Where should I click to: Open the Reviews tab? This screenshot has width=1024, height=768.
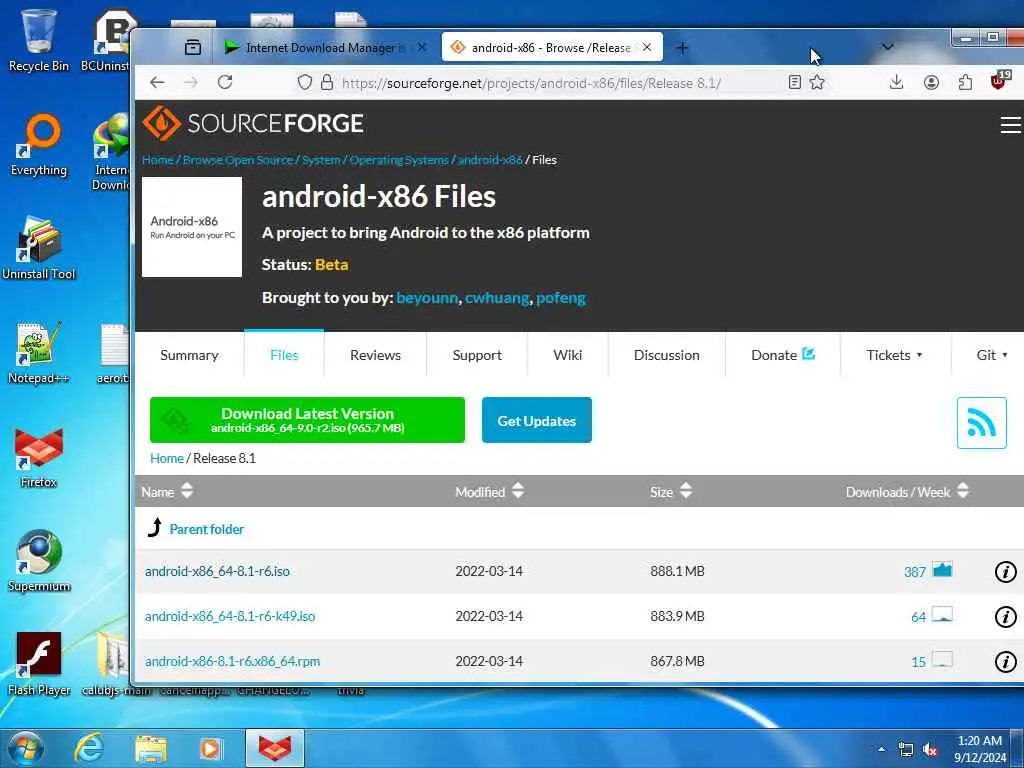tap(376, 355)
